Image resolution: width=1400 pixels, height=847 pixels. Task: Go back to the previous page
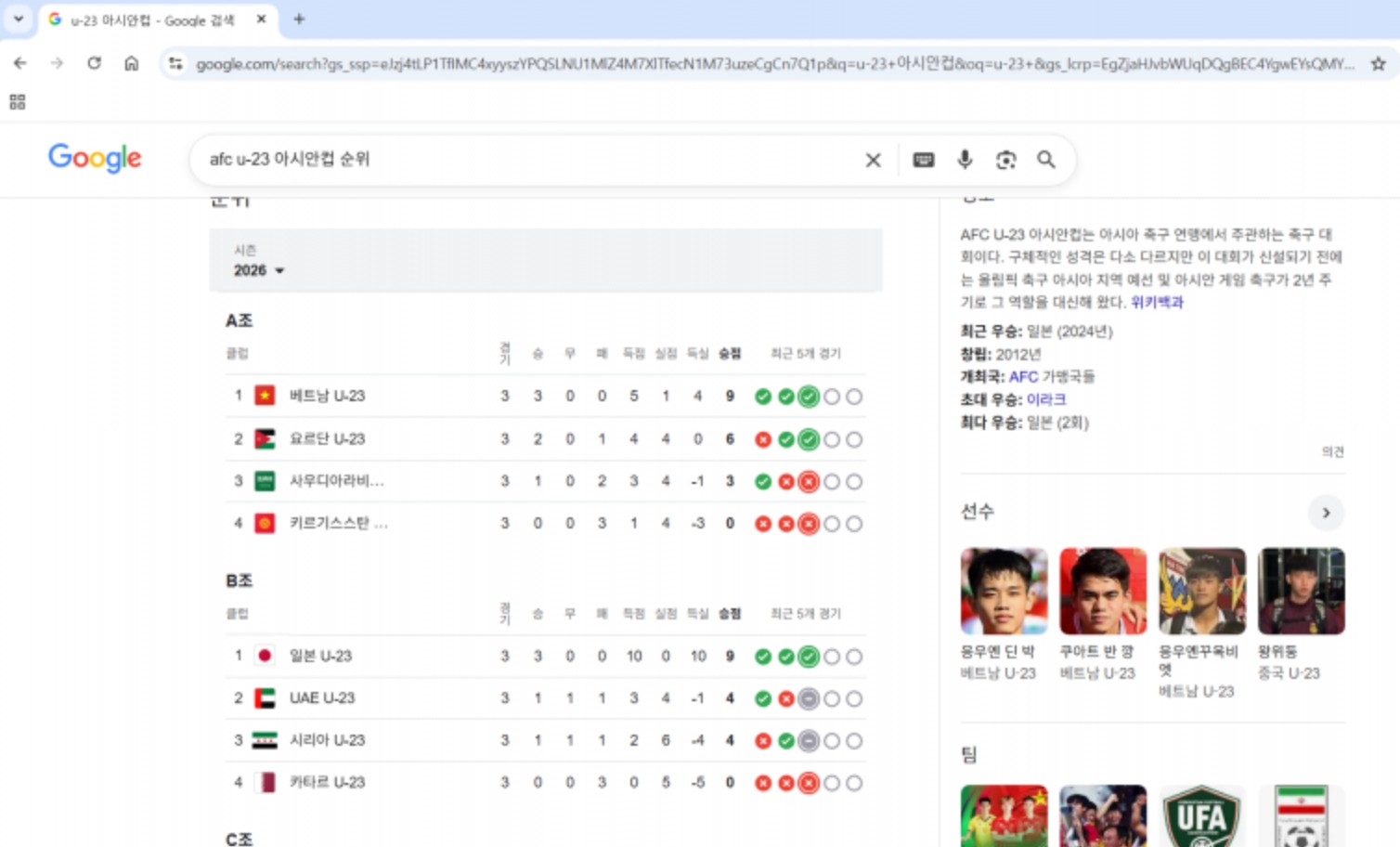[20, 63]
